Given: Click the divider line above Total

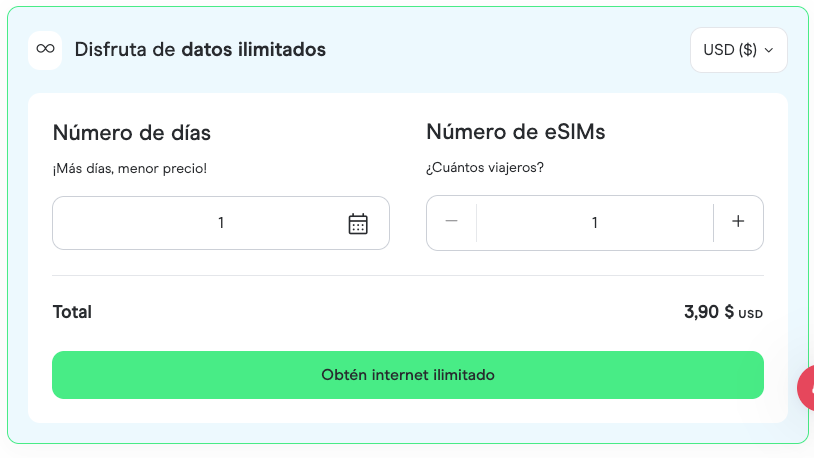Looking at the screenshot, I should 407,276.
